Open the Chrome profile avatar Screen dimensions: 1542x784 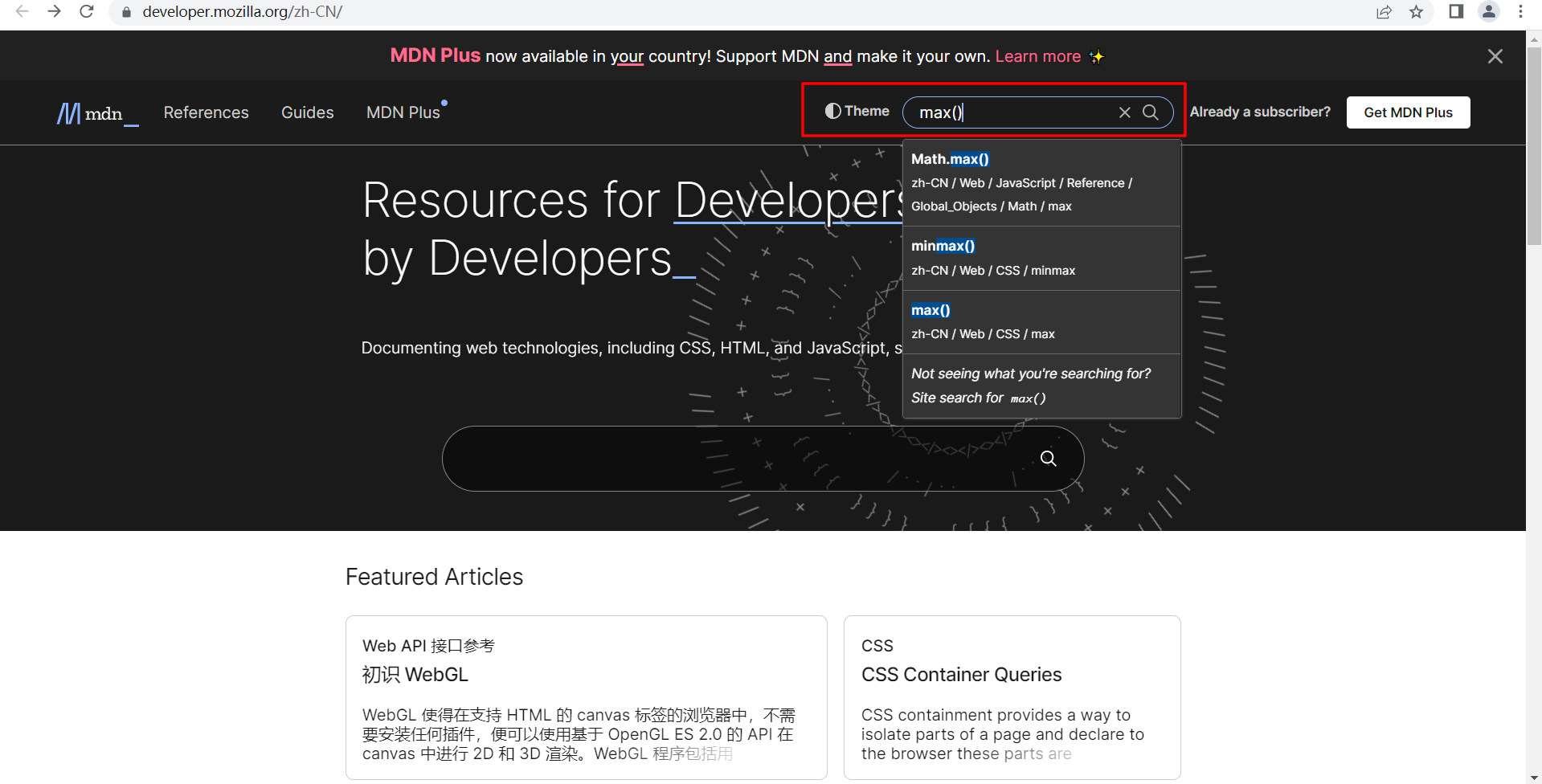point(1489,11)
